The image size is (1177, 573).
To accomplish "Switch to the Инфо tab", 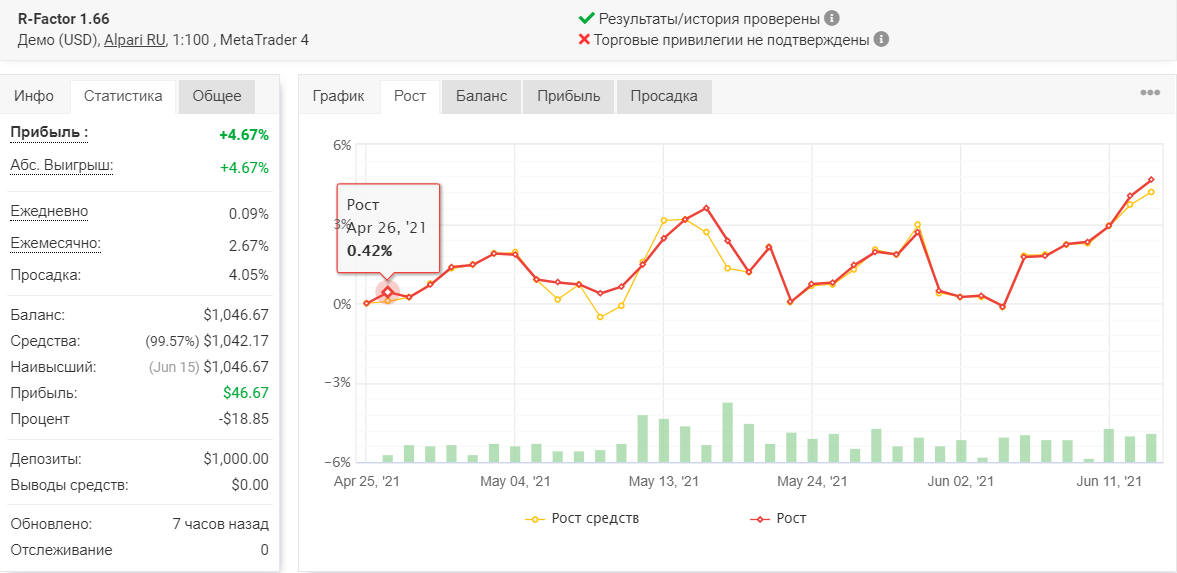I will (x=35, y=96).
